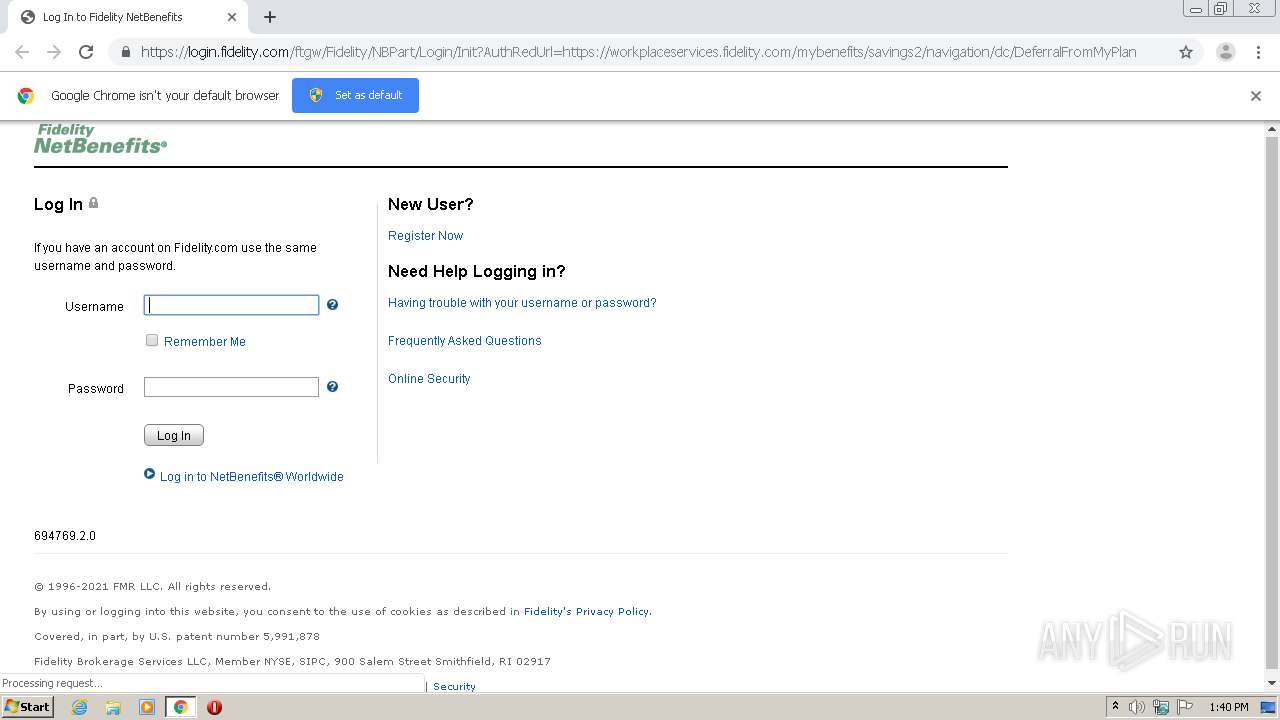Click the New User? heading
This screenshot has width=1280, height=720.
(431, 204)
